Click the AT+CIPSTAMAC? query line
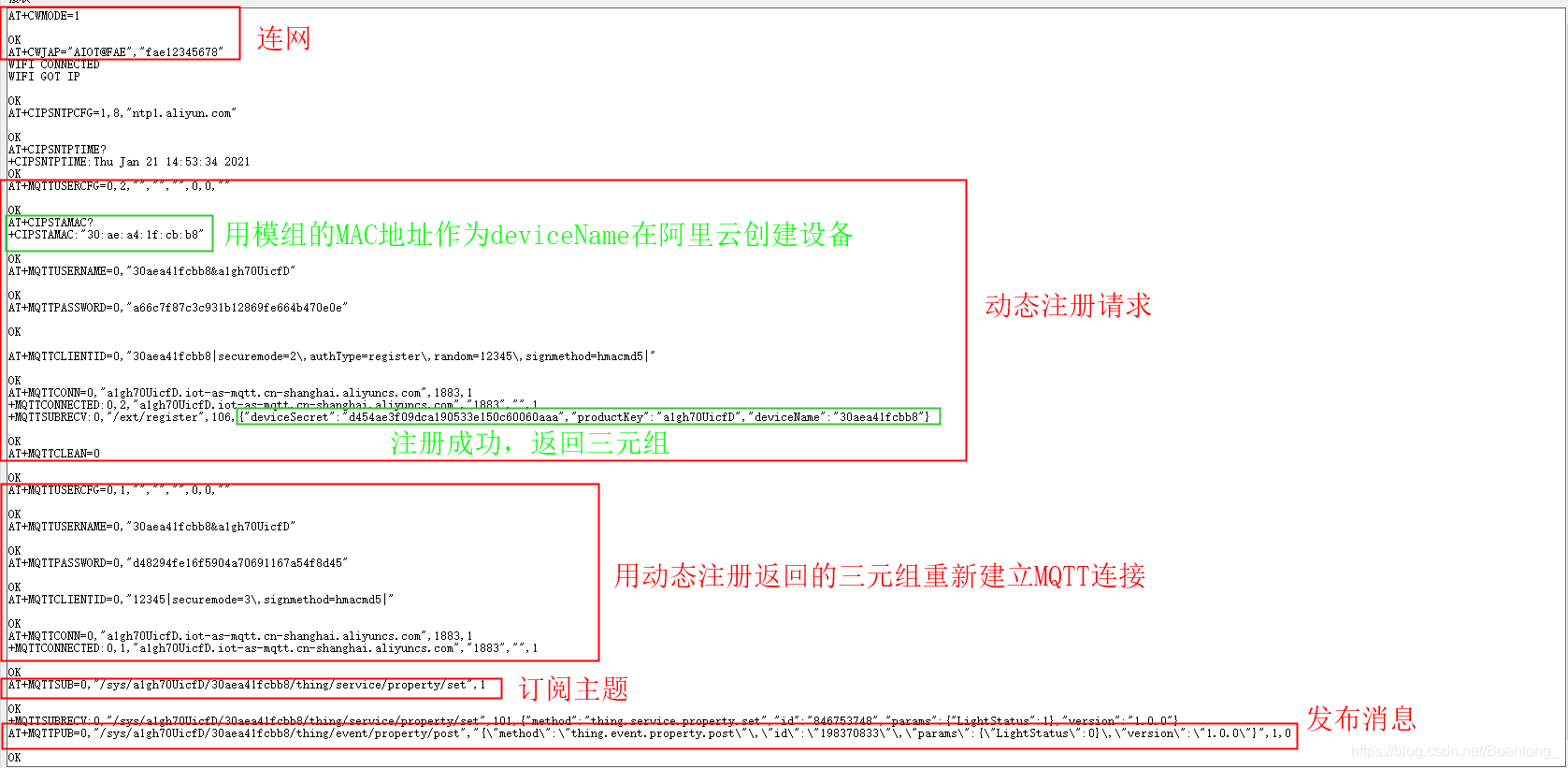 [x=50, y=223]
